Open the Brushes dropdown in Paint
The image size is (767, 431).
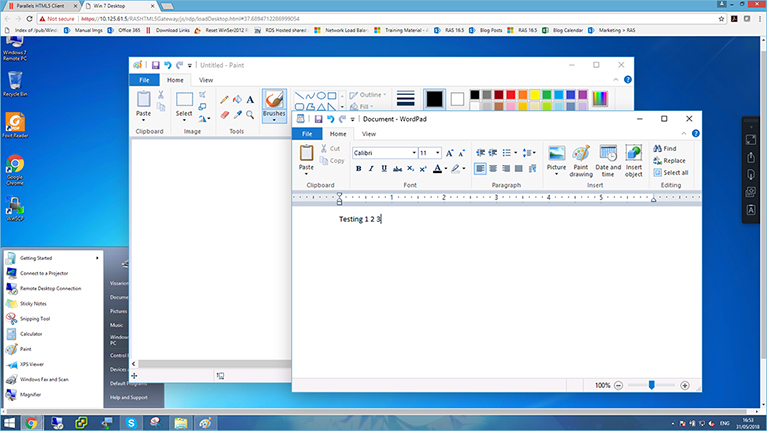pyautogui.click(x=274, y=116)
